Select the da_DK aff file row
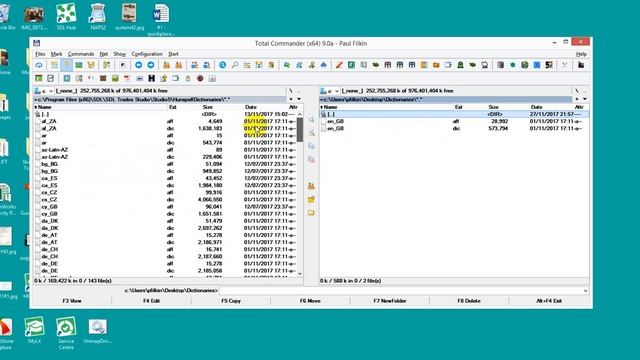Image resolution: width=640 pixels, height=360 pixels. (165, 221)
